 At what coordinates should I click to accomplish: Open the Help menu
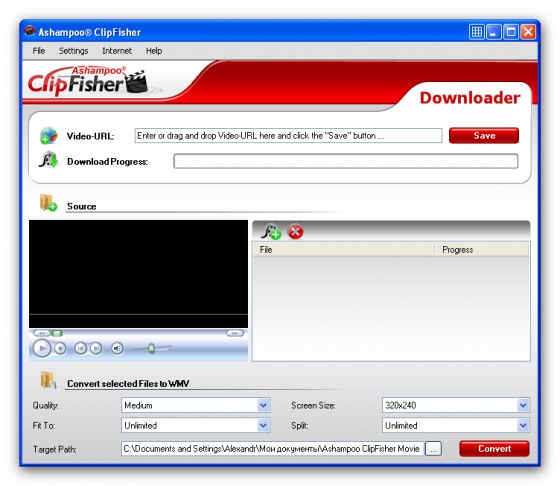point(154,51)
